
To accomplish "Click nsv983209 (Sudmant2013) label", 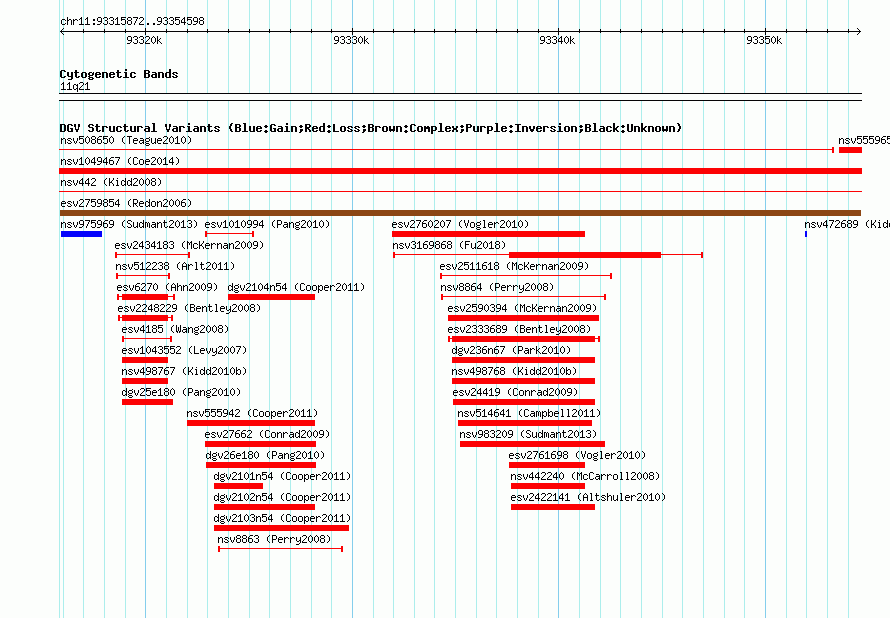I will (x=528, y=434).
